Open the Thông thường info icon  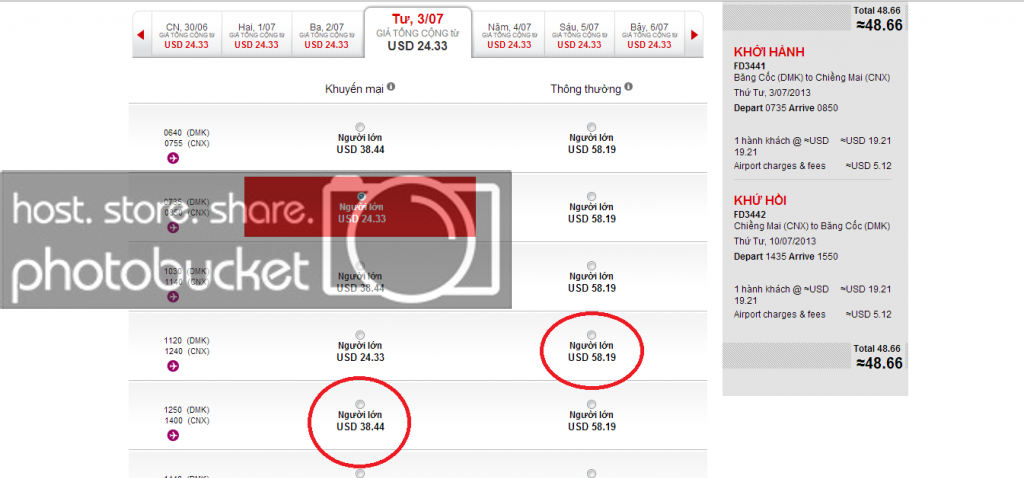click(x=628, y=86)
